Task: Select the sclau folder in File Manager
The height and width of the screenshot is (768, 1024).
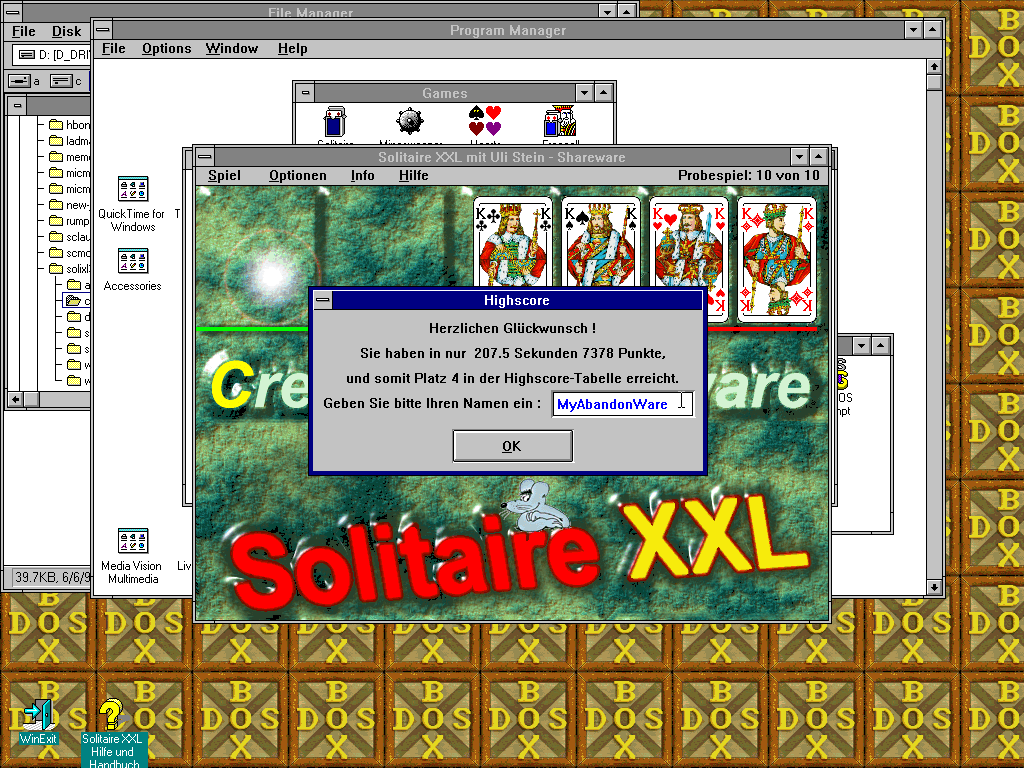Action: pos(70,236)
